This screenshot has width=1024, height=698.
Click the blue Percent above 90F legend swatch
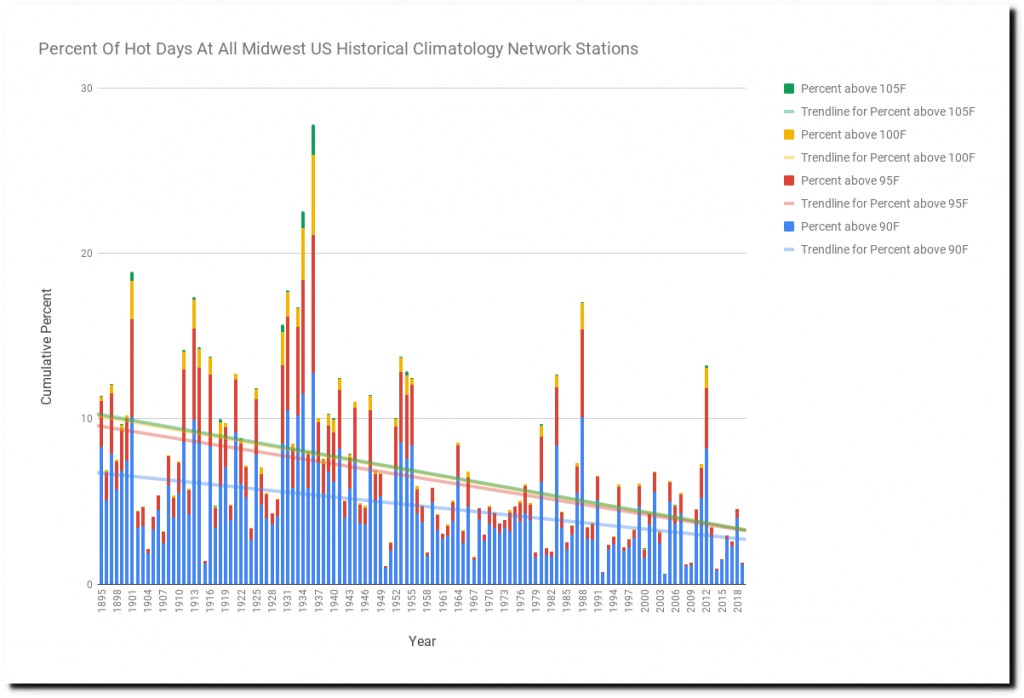788,227
